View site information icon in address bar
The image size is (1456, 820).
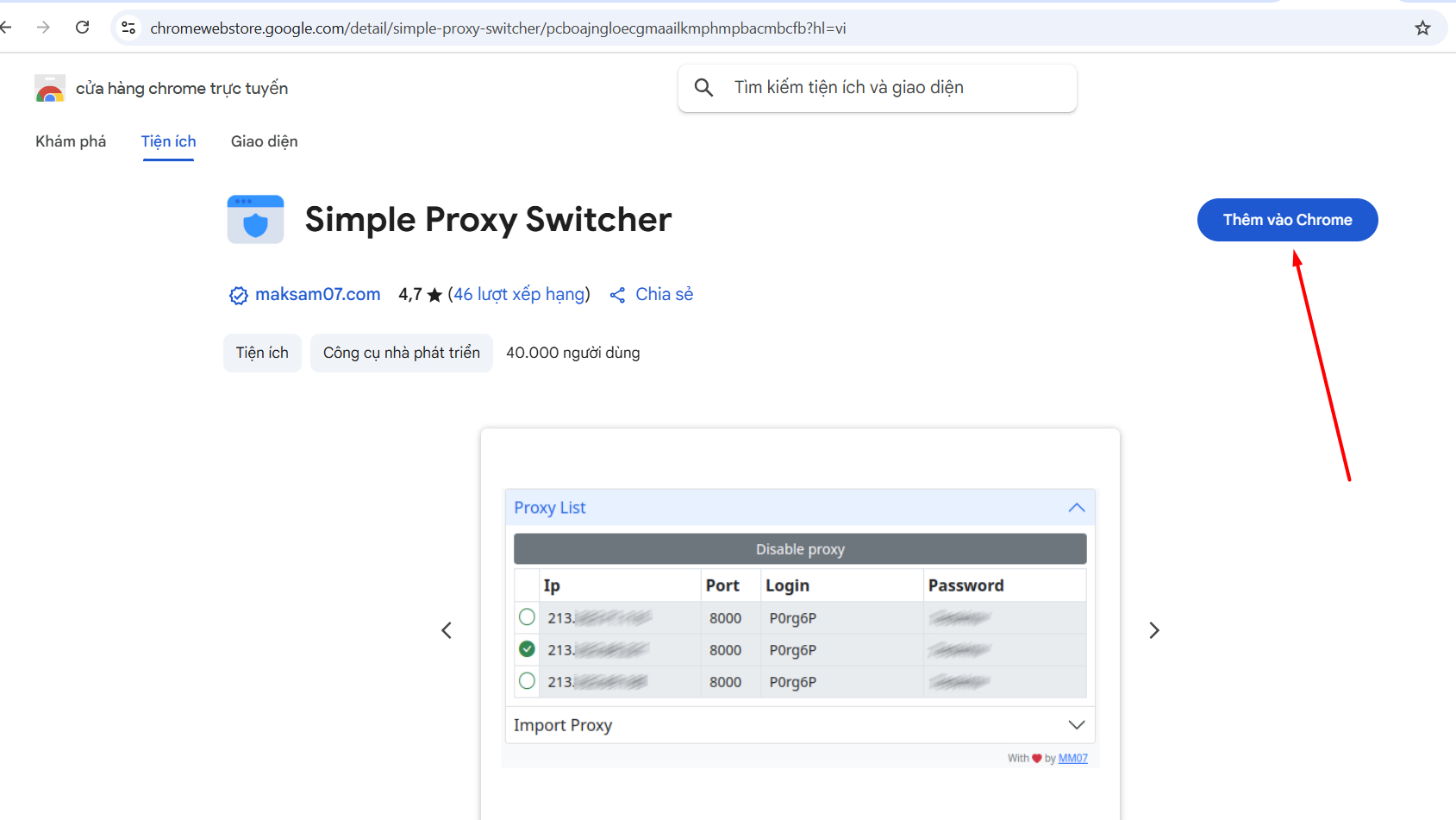128,28
